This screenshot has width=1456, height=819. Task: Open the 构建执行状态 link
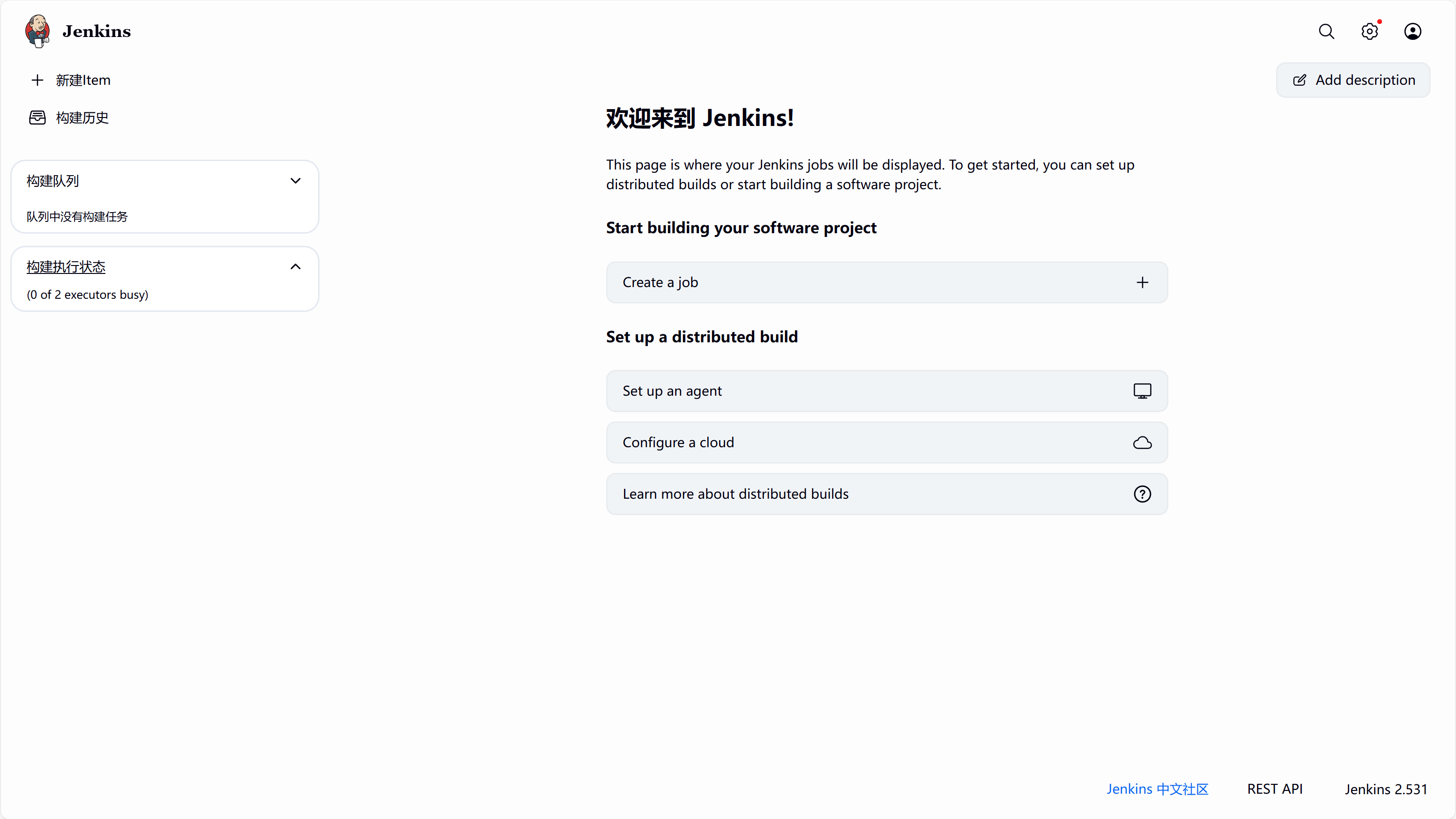66,266
